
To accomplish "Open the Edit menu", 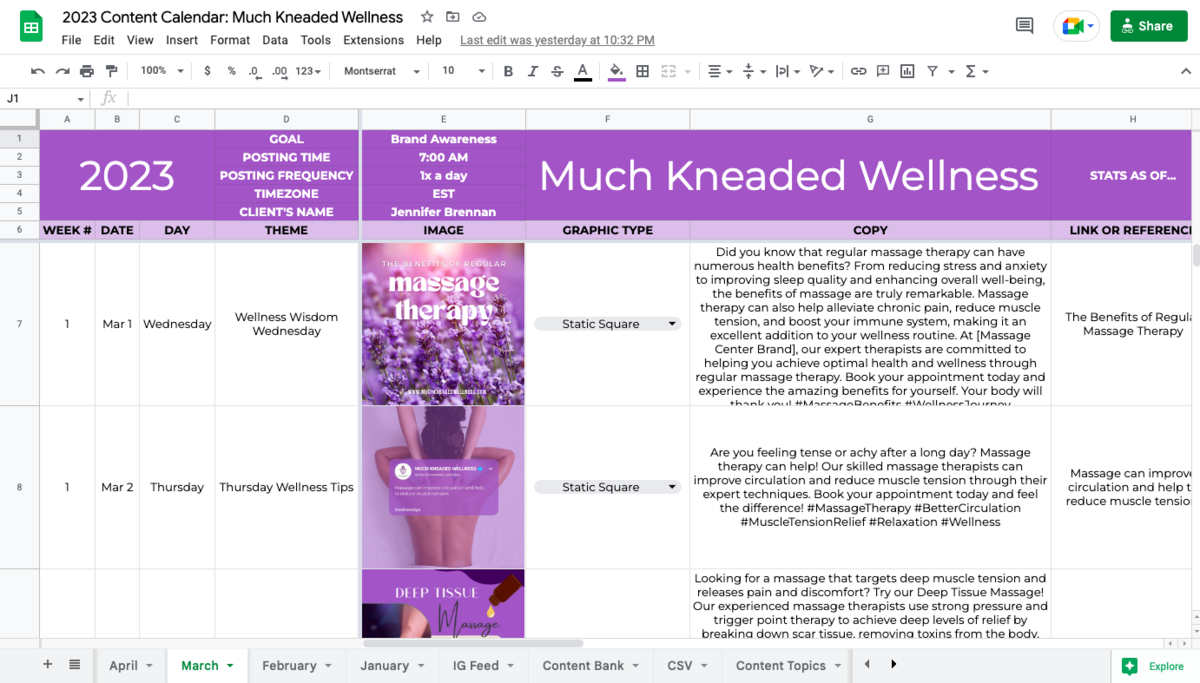I will tap(104, 40).
